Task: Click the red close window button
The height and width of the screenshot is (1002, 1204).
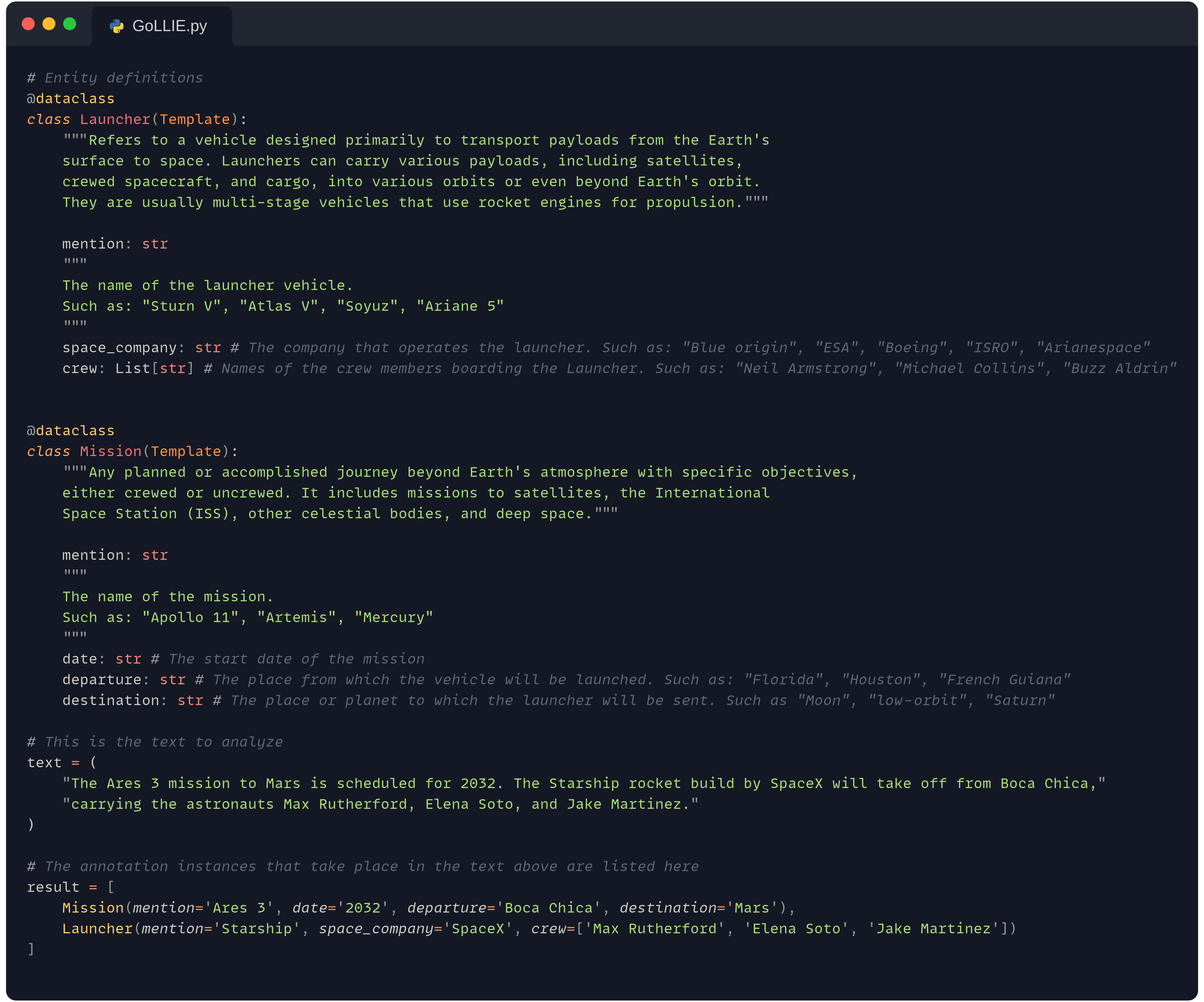Action: 28,24
